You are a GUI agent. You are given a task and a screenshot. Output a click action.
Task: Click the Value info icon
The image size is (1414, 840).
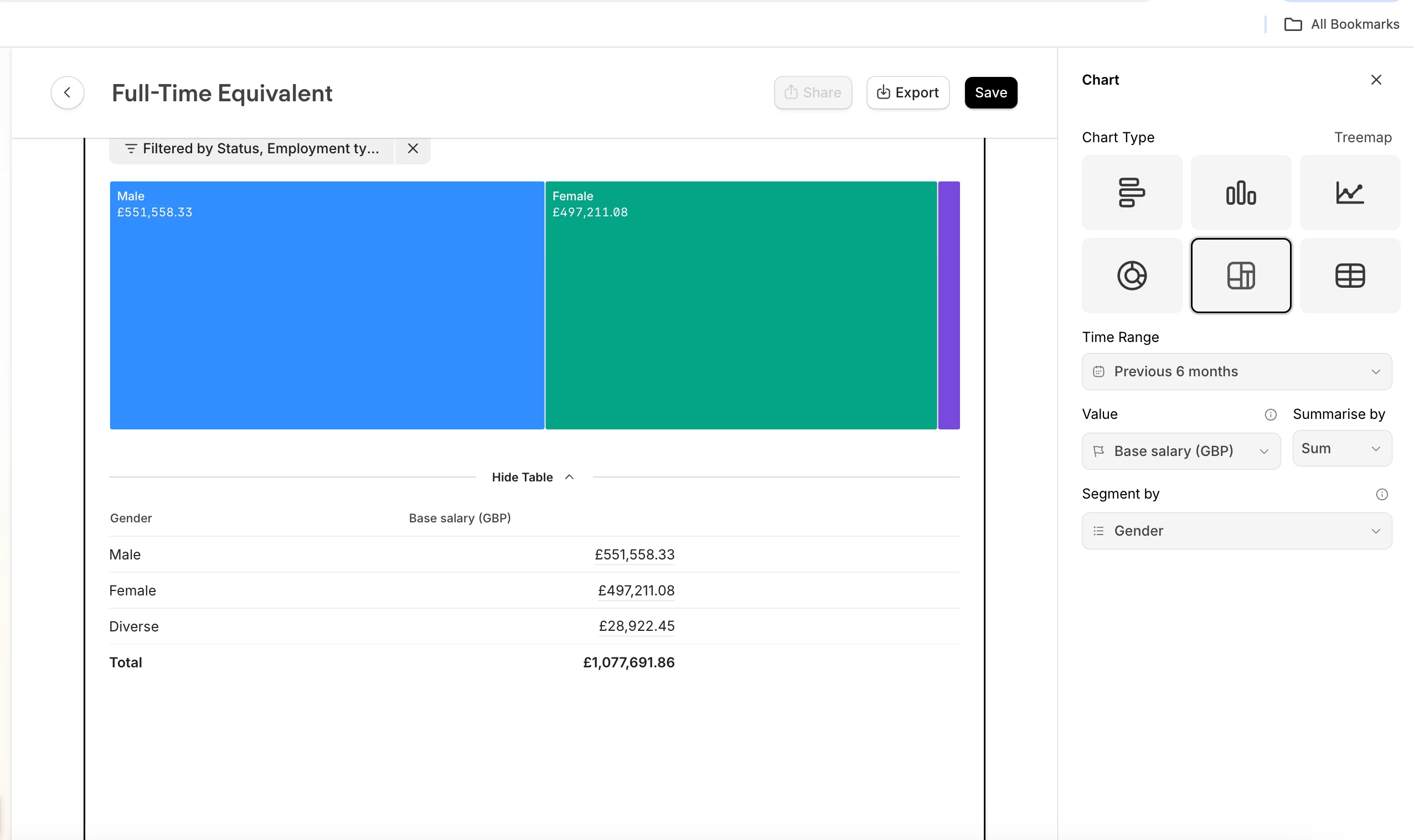tap(1270, 415)
